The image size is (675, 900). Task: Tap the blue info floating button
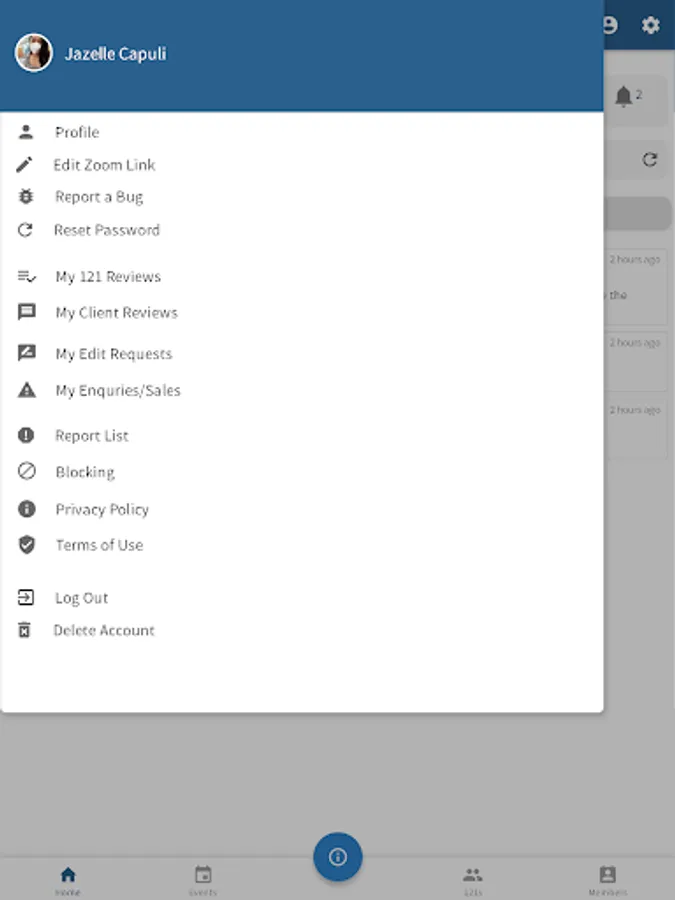(x=338, y=856)
